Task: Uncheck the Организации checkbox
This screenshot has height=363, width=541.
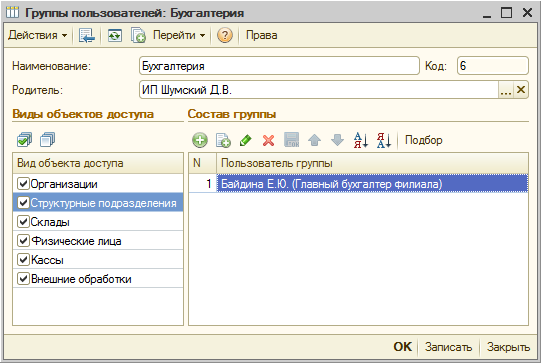Action: coord(23,184)
